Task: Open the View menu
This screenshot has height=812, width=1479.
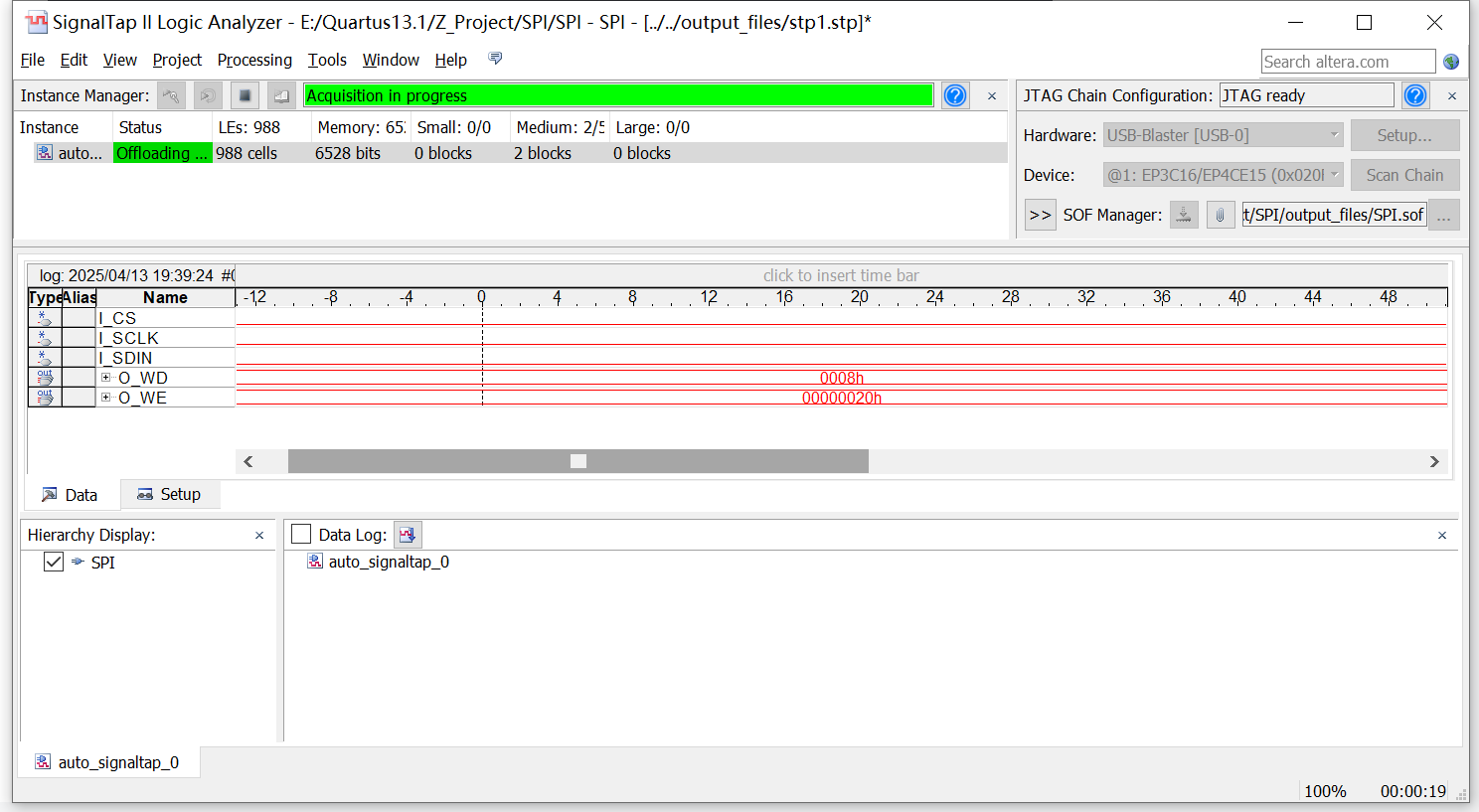Action: point(120,60)
